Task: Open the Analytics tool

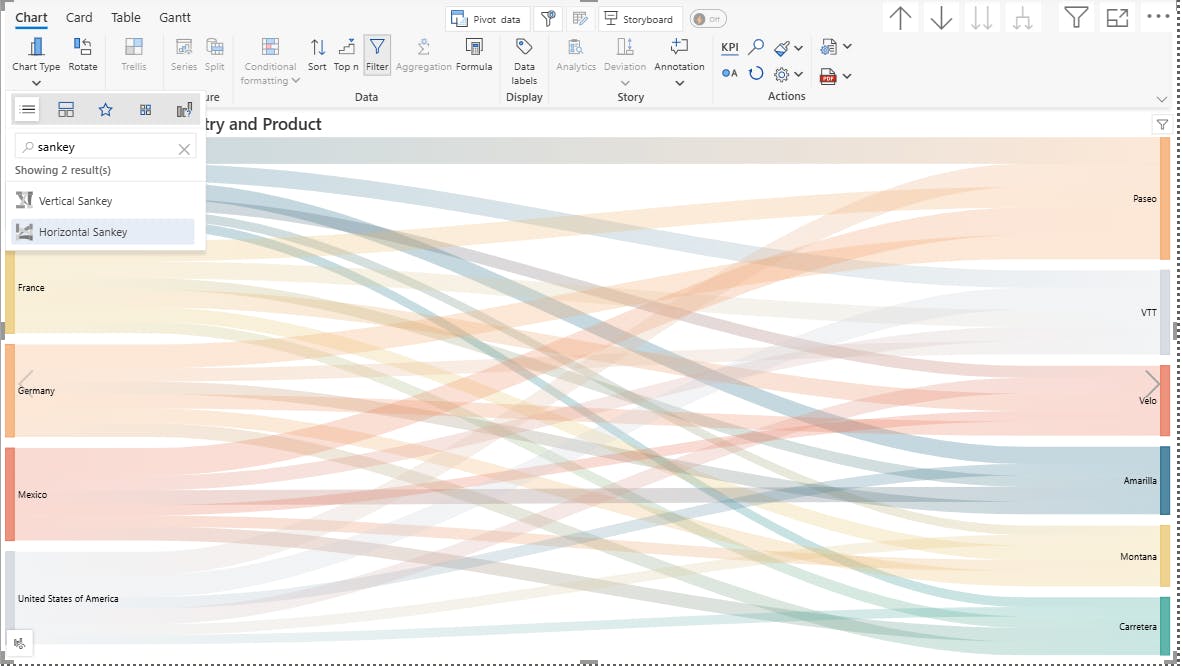Action: (x=576, y=55)
